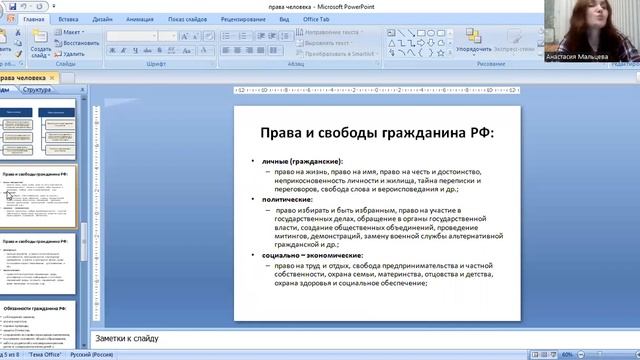The height and width of the screenshot is (360, 640).
Task: Close the права человека document tab
Action: [x=52, y=78]
